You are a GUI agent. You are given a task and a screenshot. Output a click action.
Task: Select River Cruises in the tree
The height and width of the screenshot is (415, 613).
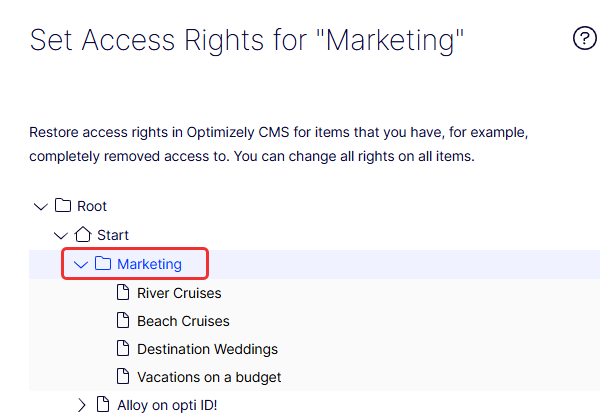179,293
